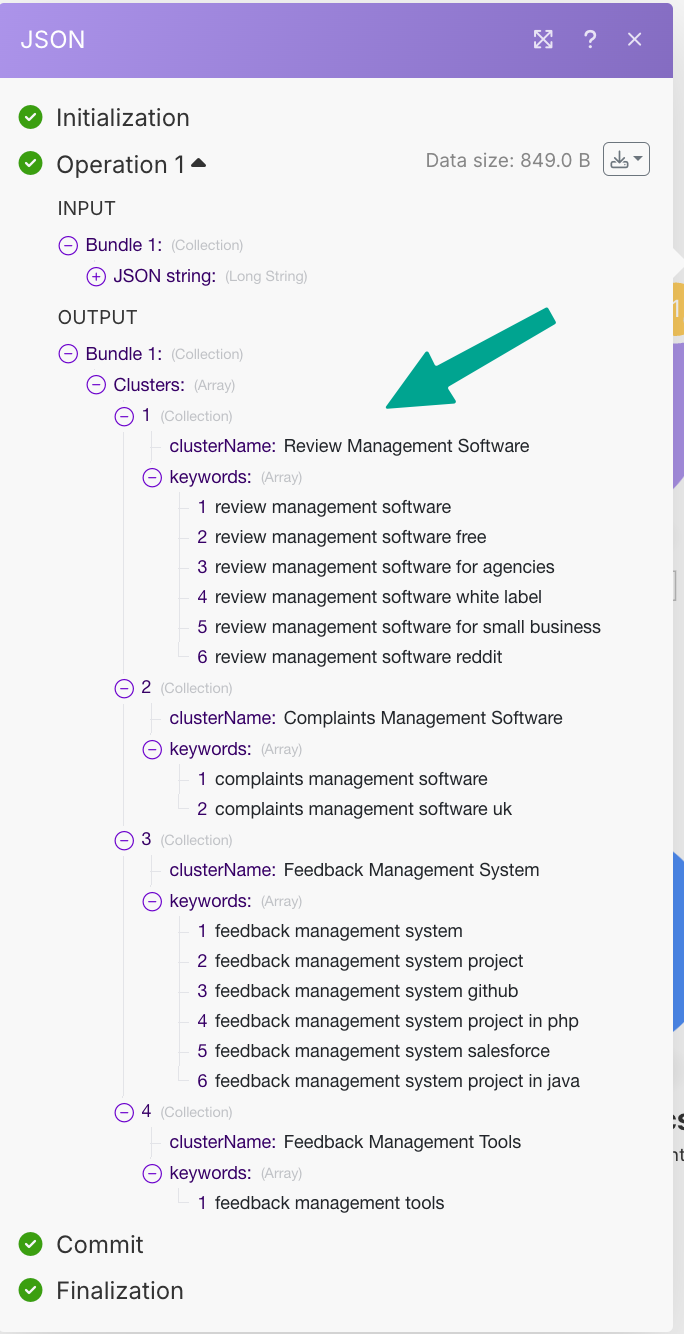The height and width of the screenshot is (1334, 684).
Task: Open the download output bundles dropdown
Action: [x=626, y=160]
